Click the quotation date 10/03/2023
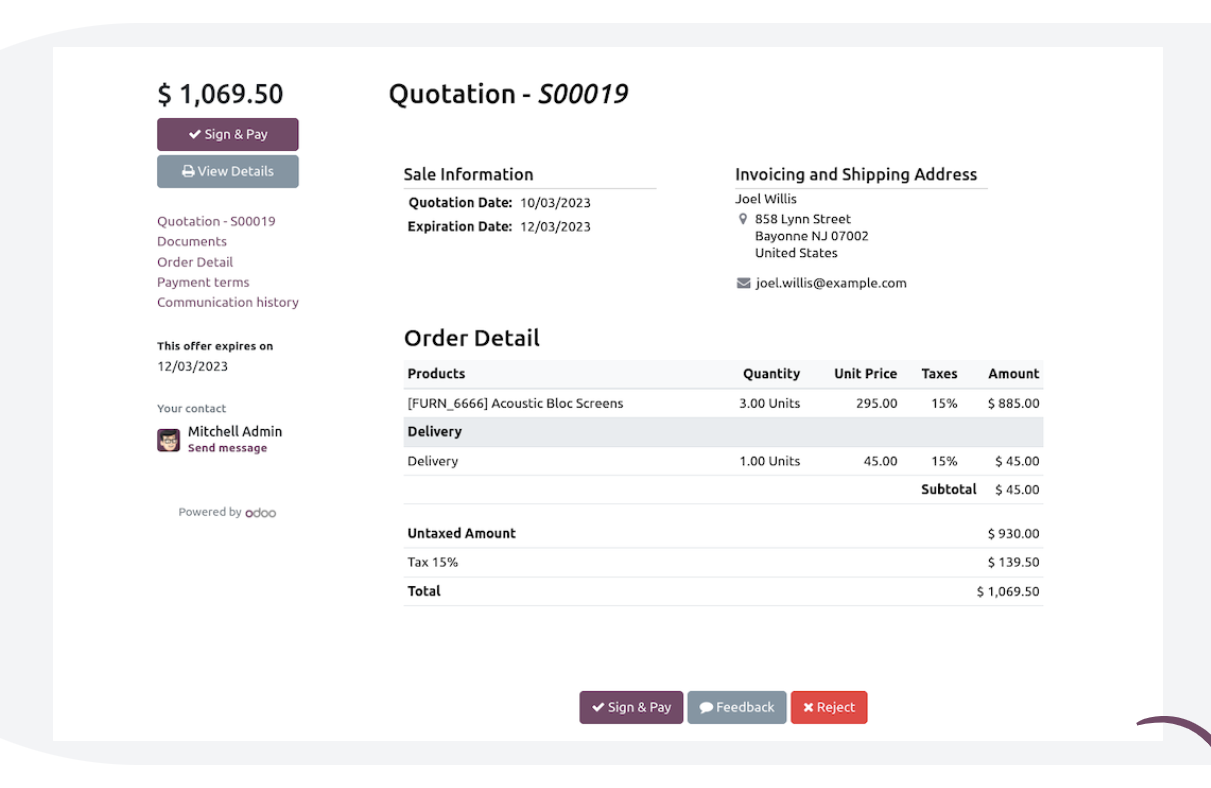The width and height of the screenshot is (1211, 788). [555, 203]
